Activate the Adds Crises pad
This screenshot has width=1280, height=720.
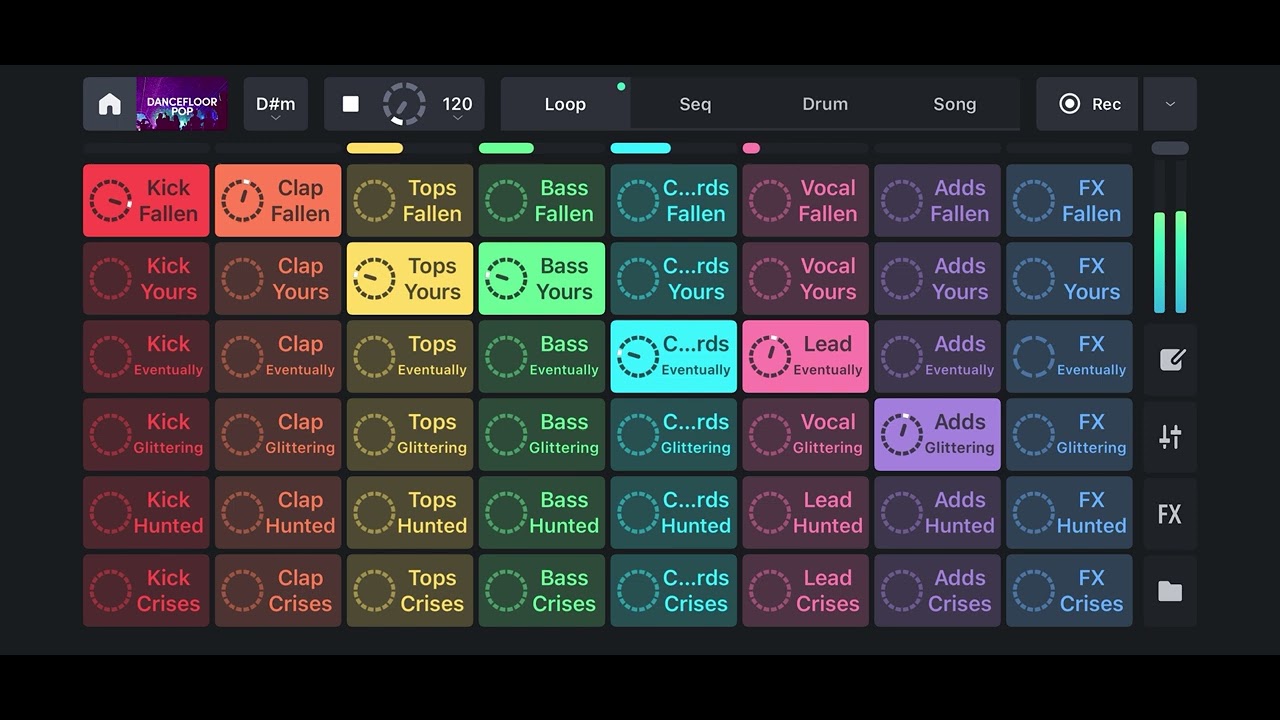(938, 591)
